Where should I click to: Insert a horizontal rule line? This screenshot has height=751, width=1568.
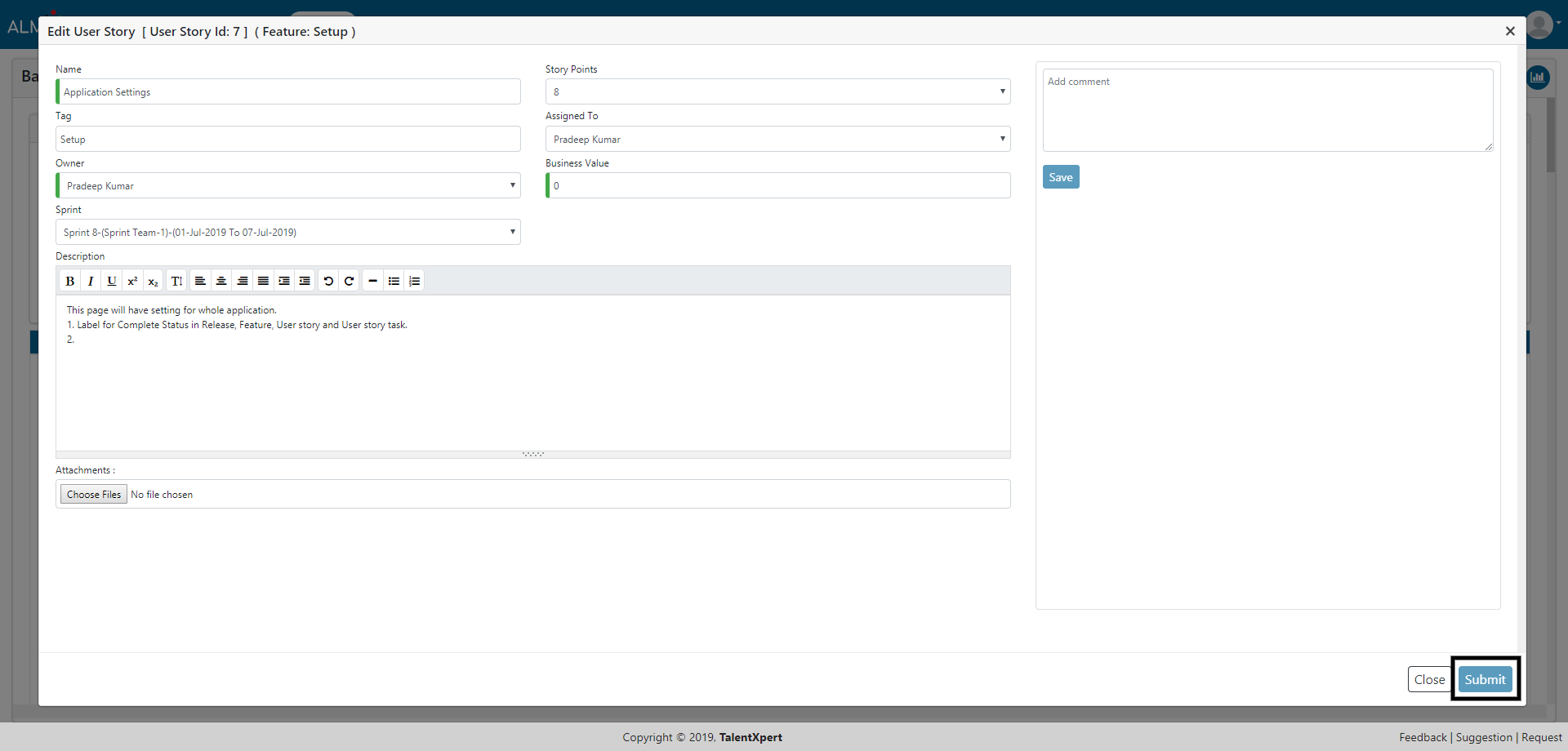[x=372, y=281]
